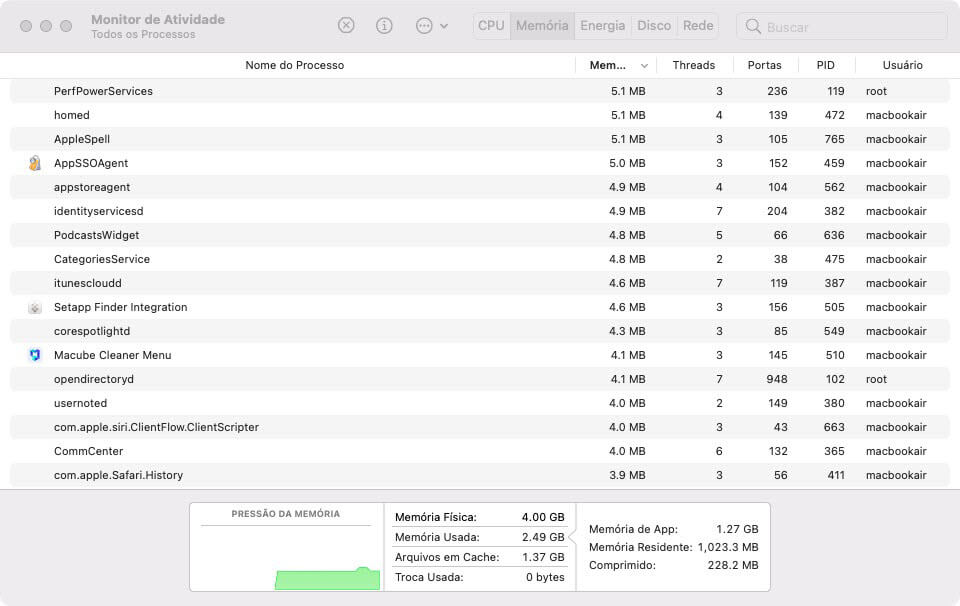Screen dimensions: 960x606
Task: Click Memória de App 1.27 GB value
Action: coord(737,529)
